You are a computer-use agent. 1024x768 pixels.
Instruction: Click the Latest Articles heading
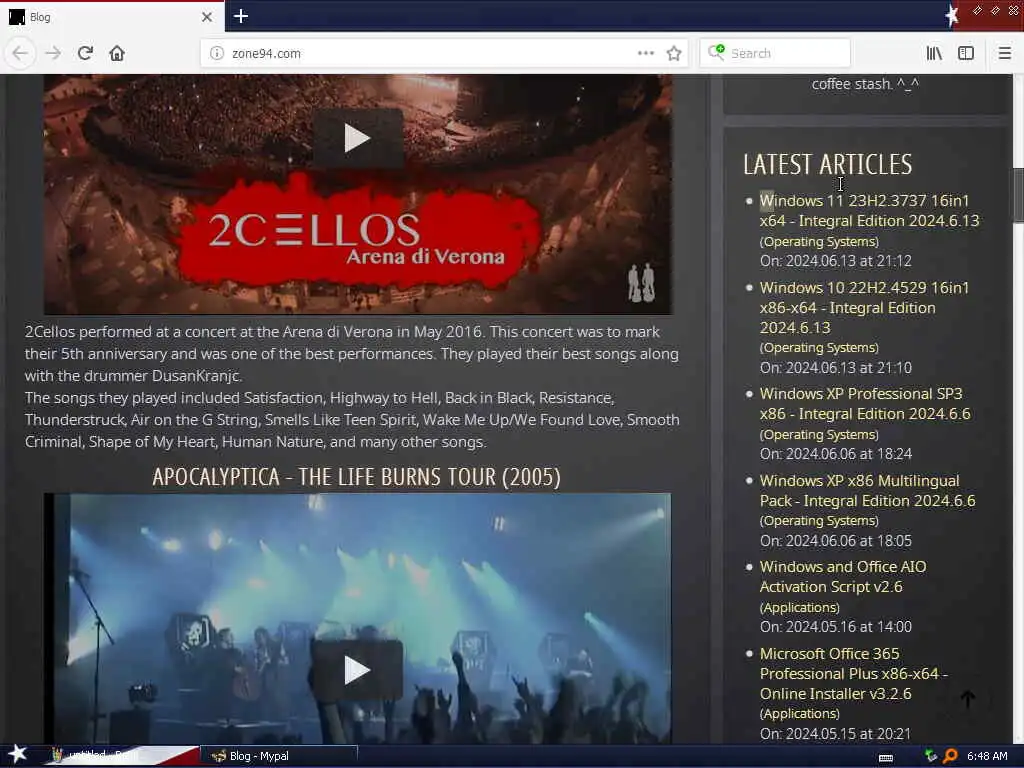tap(827, 165)
